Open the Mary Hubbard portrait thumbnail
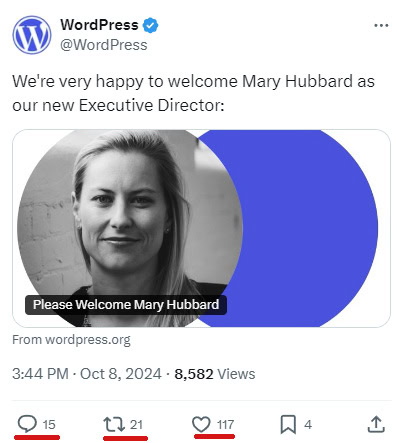Image resolution: width=397 pixels, height=443 pixels. coord(129,228)
